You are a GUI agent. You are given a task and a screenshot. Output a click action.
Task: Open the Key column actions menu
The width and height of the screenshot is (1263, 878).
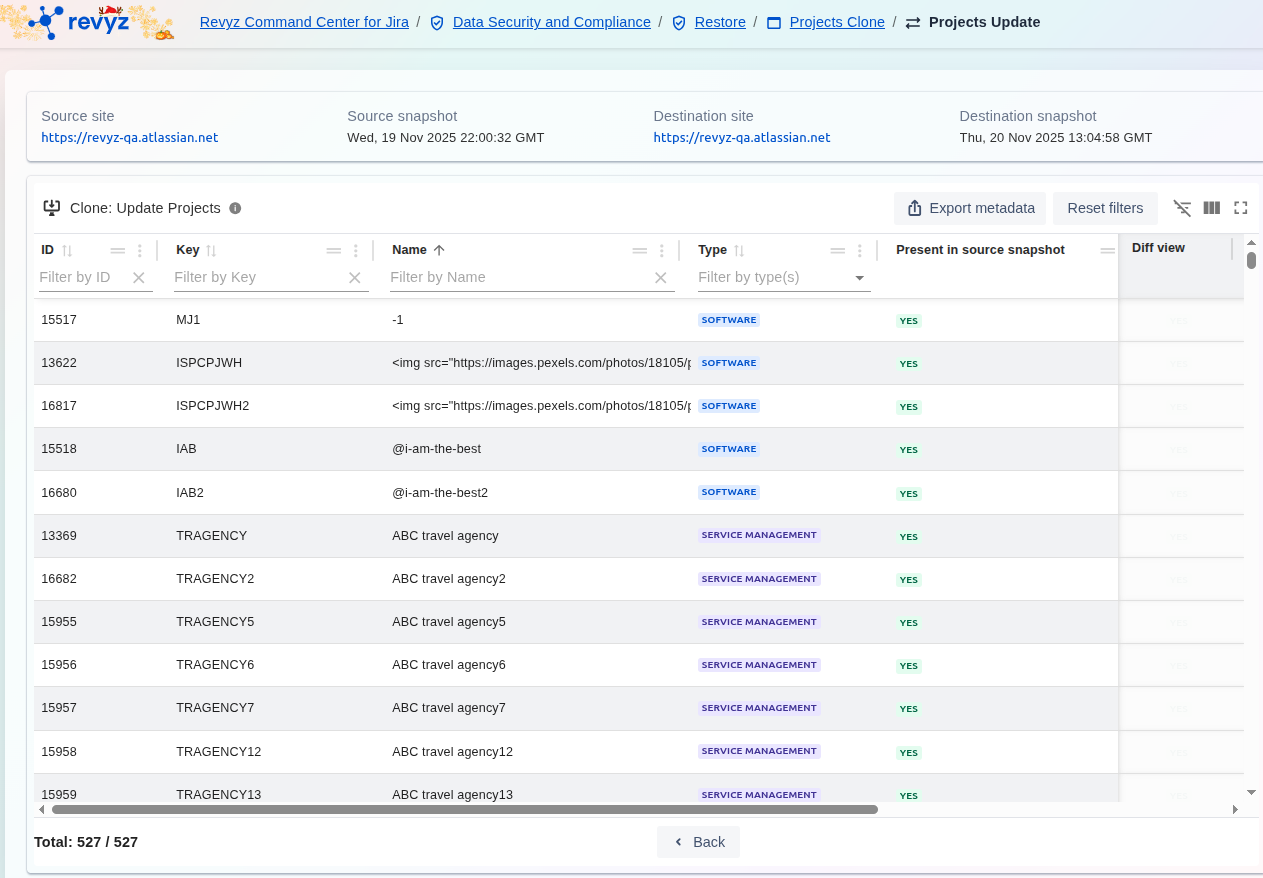pyautogui.click(x=356, y=251)
